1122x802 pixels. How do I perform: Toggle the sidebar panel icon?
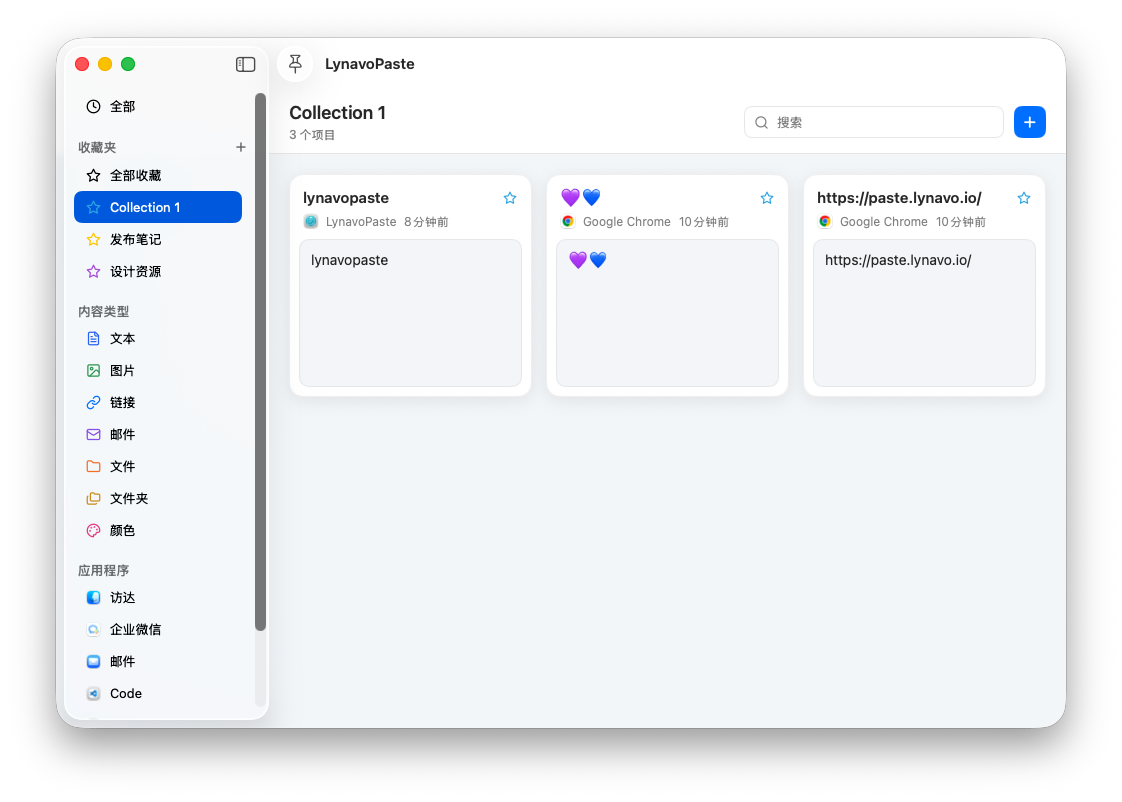pyautogui.click(x=245, y=64)
